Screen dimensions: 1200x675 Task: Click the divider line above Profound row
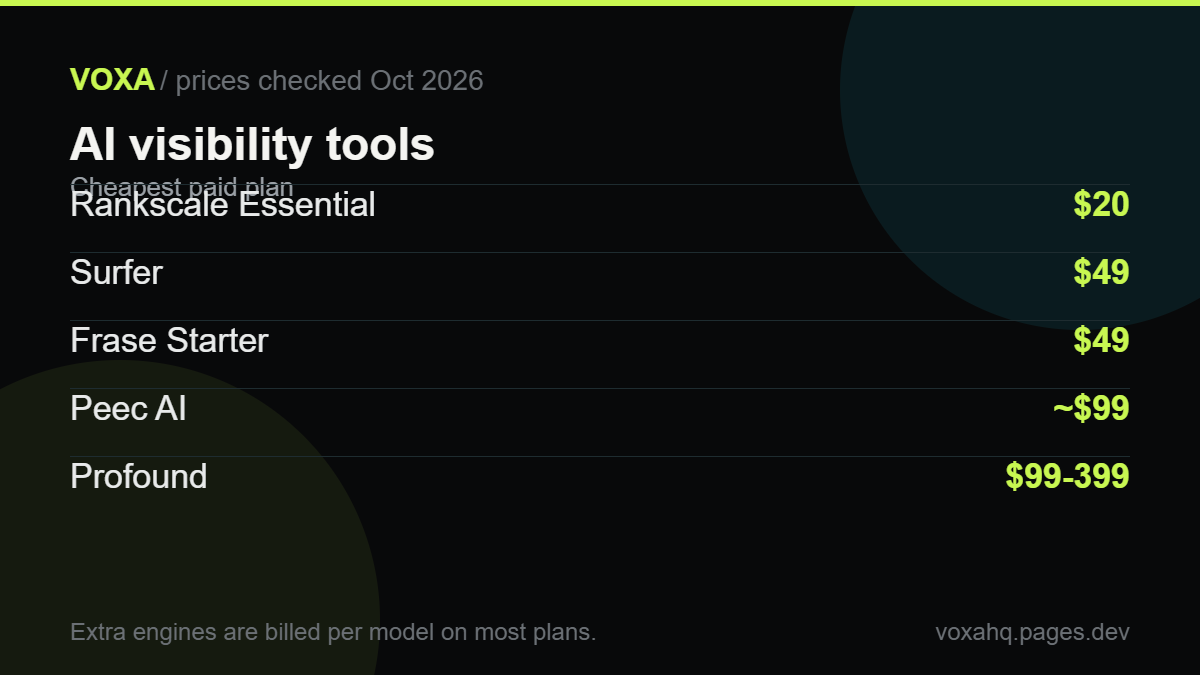click(600, 456)
